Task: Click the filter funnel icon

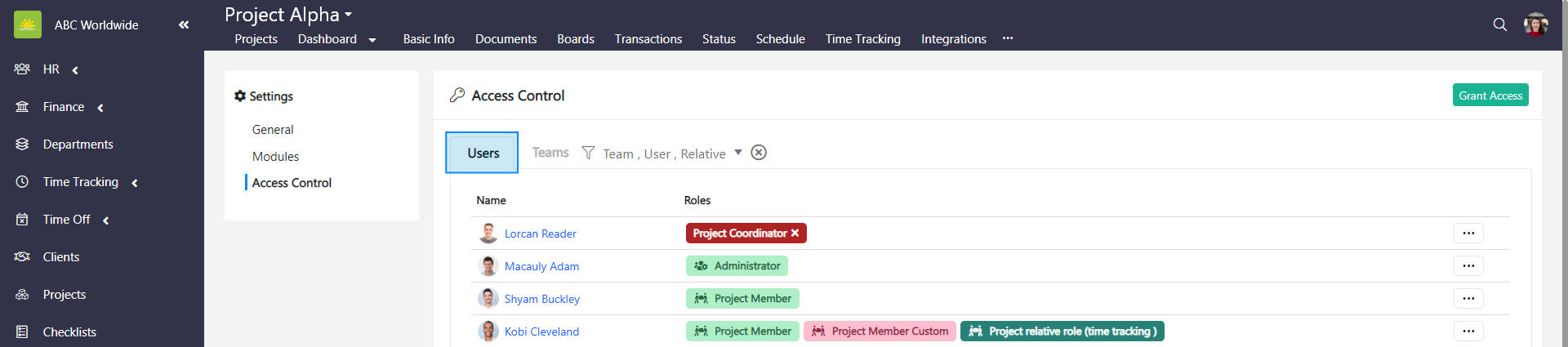Action: click(588, 153)
